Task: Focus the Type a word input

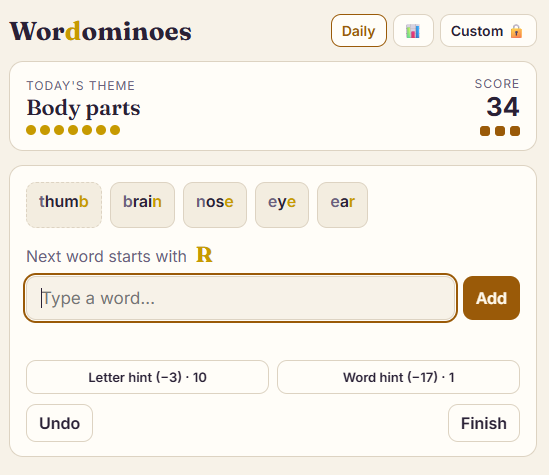Action: tap(241, 298)
